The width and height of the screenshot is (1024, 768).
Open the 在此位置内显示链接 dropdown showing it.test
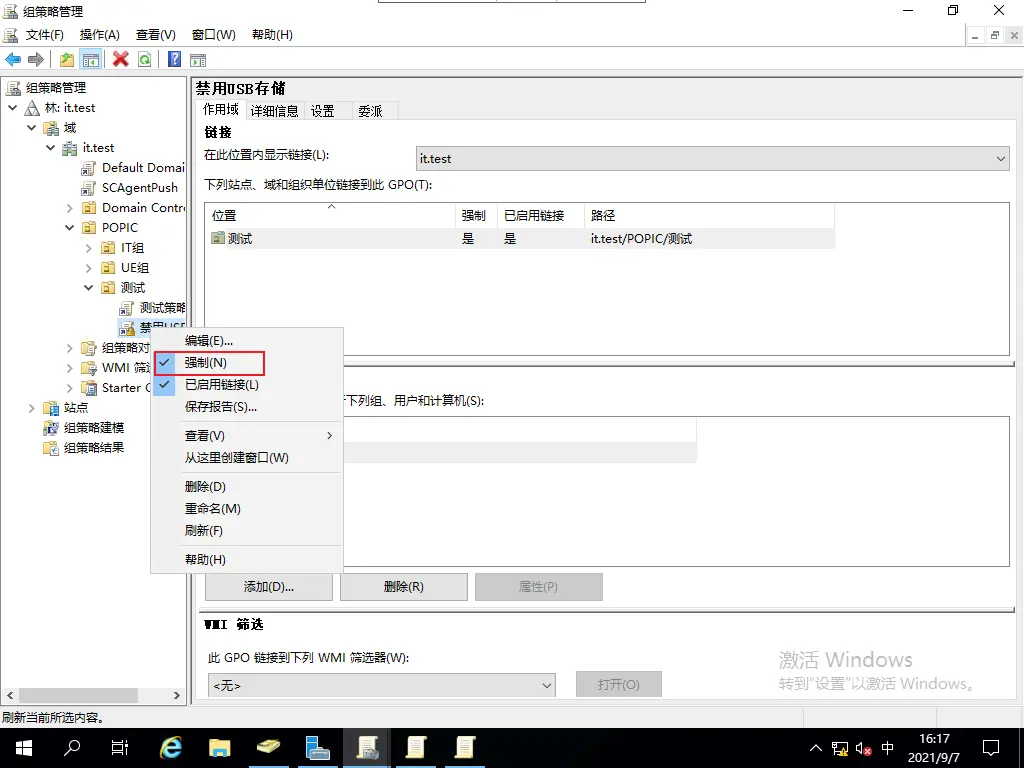coord(713,159)
